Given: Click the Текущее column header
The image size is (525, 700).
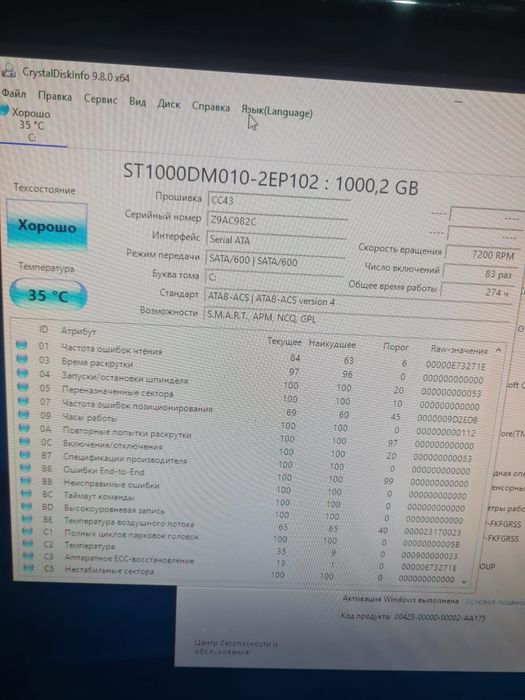Looking at the screenshot, I should pyautogui.click(x=284, y=341).
